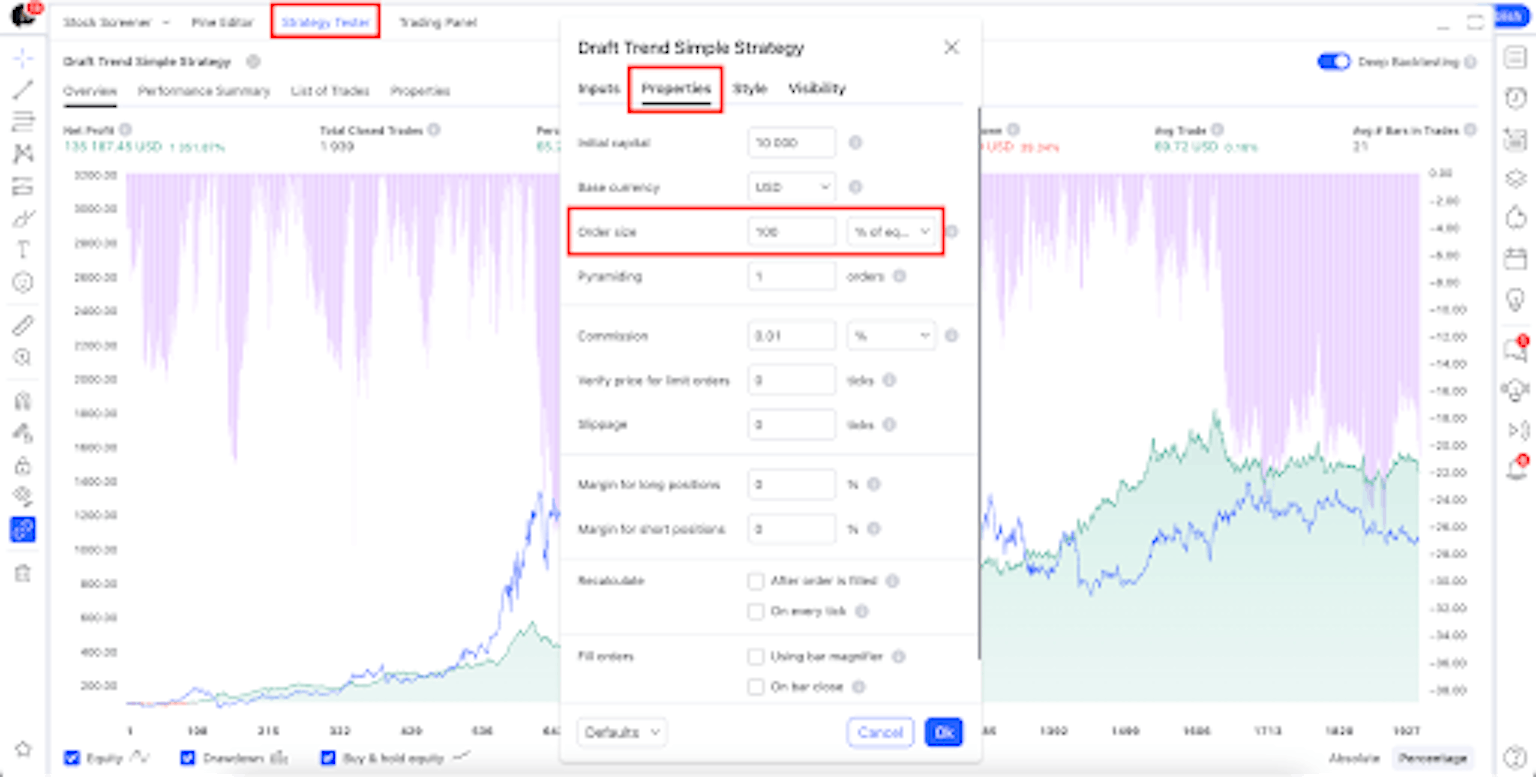Cancel the strategy properties dialog
This screenshot has width=1536, height=777.
[880, 732]
